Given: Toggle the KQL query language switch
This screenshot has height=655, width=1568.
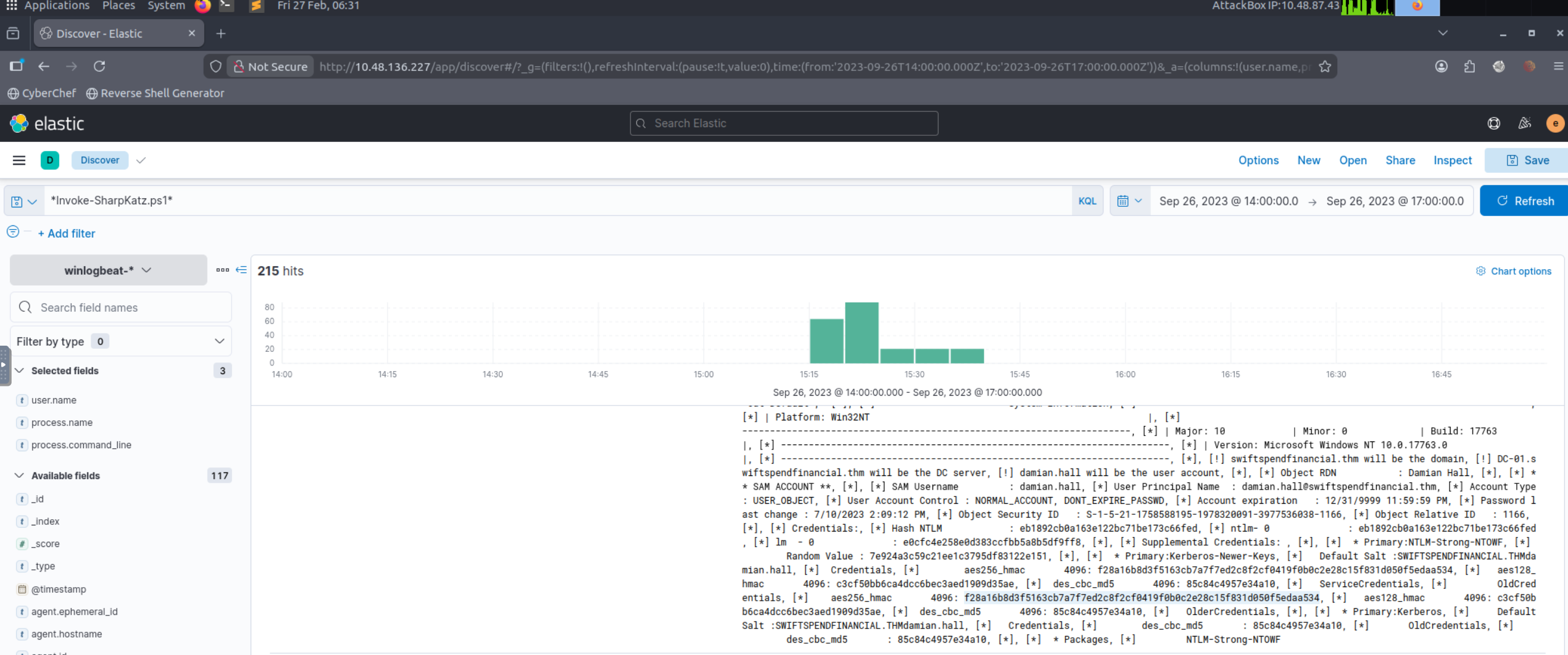Looking at the screenshot, I should (x=1087, y=201).
